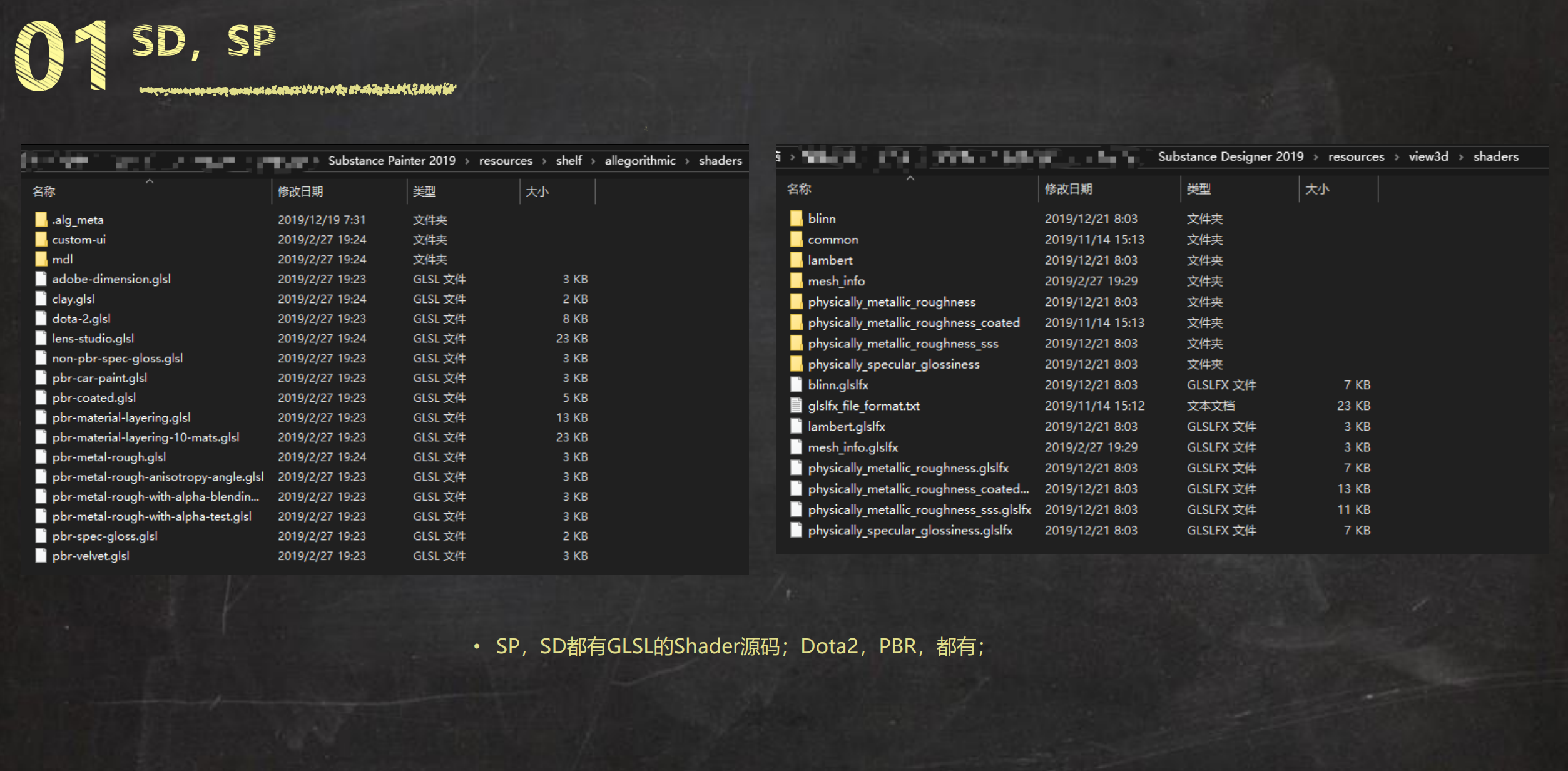Click the dota-2.glsl file icon
The height and width of the screenshot is (771, 1568).
(x=41, y=319)
